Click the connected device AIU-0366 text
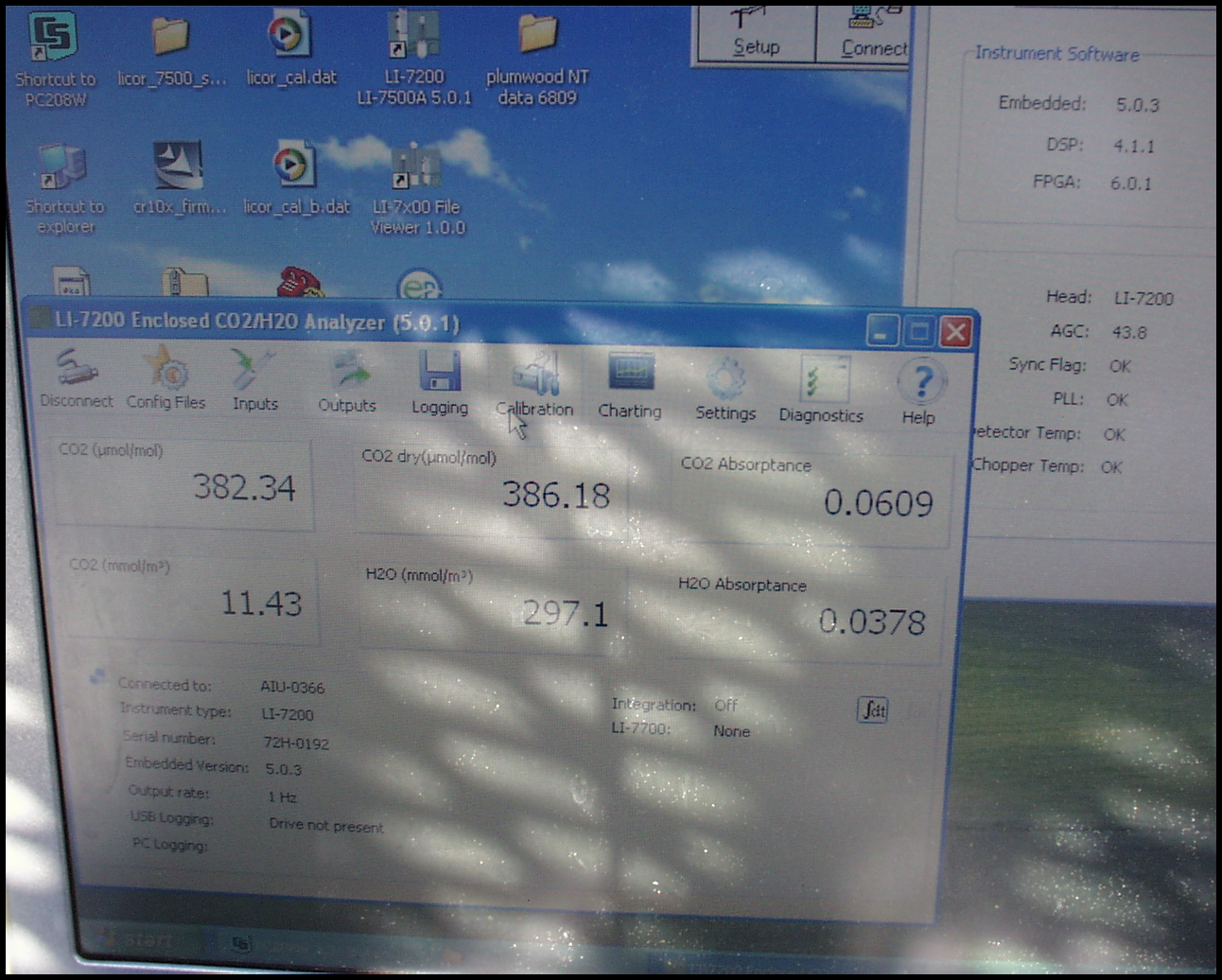The width and height of the screenshot is (1222, 980). [x=292, y=688]
